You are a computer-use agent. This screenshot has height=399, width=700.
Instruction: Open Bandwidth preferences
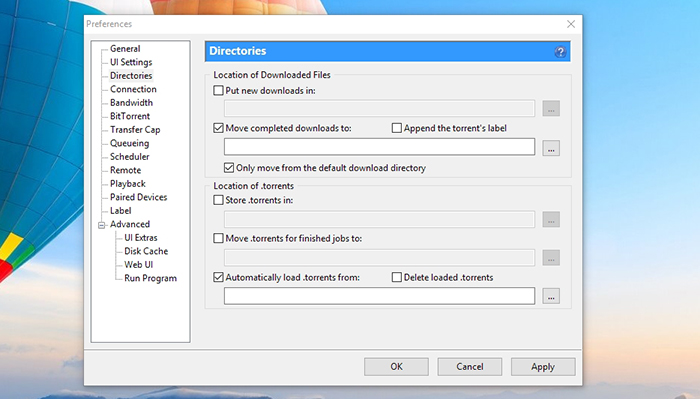131,103
